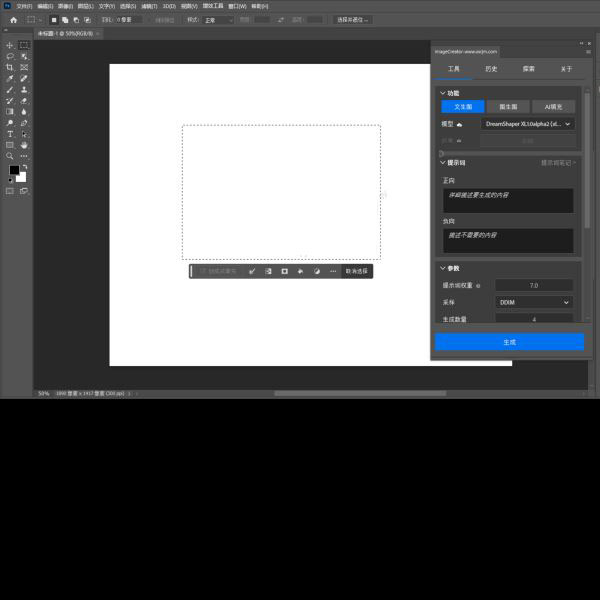Click the 负向 negative prompt field
The image size is (600, 600).
508,241
